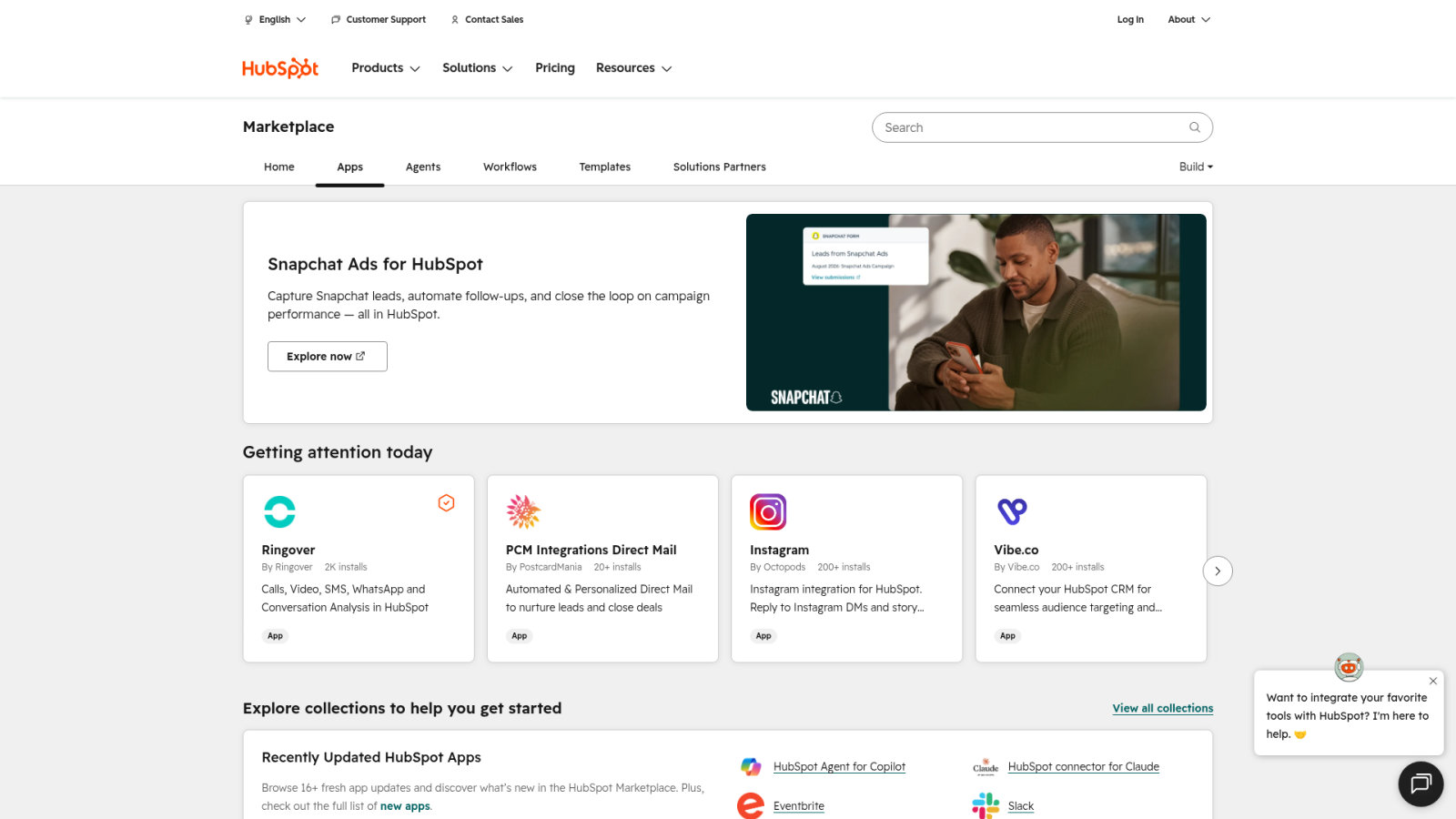Viewport: 1456px width, 819px height.
Task: Open the Vibe.co card title
Action: pos(1016,551)
